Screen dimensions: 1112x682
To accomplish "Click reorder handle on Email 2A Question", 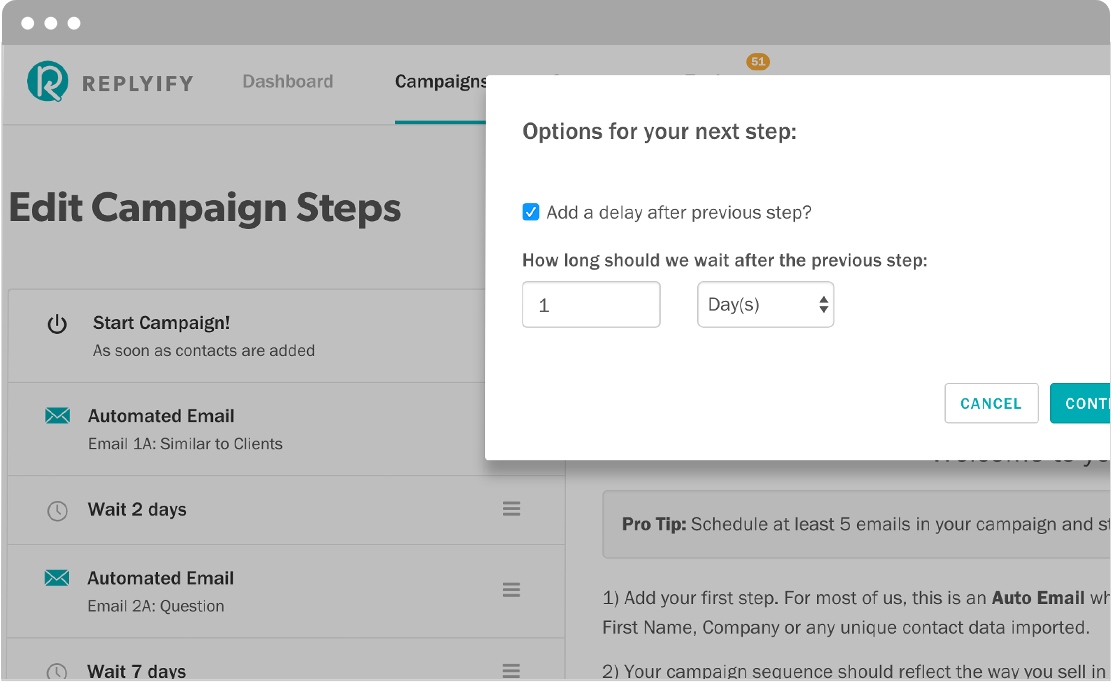I will point(511,590).
